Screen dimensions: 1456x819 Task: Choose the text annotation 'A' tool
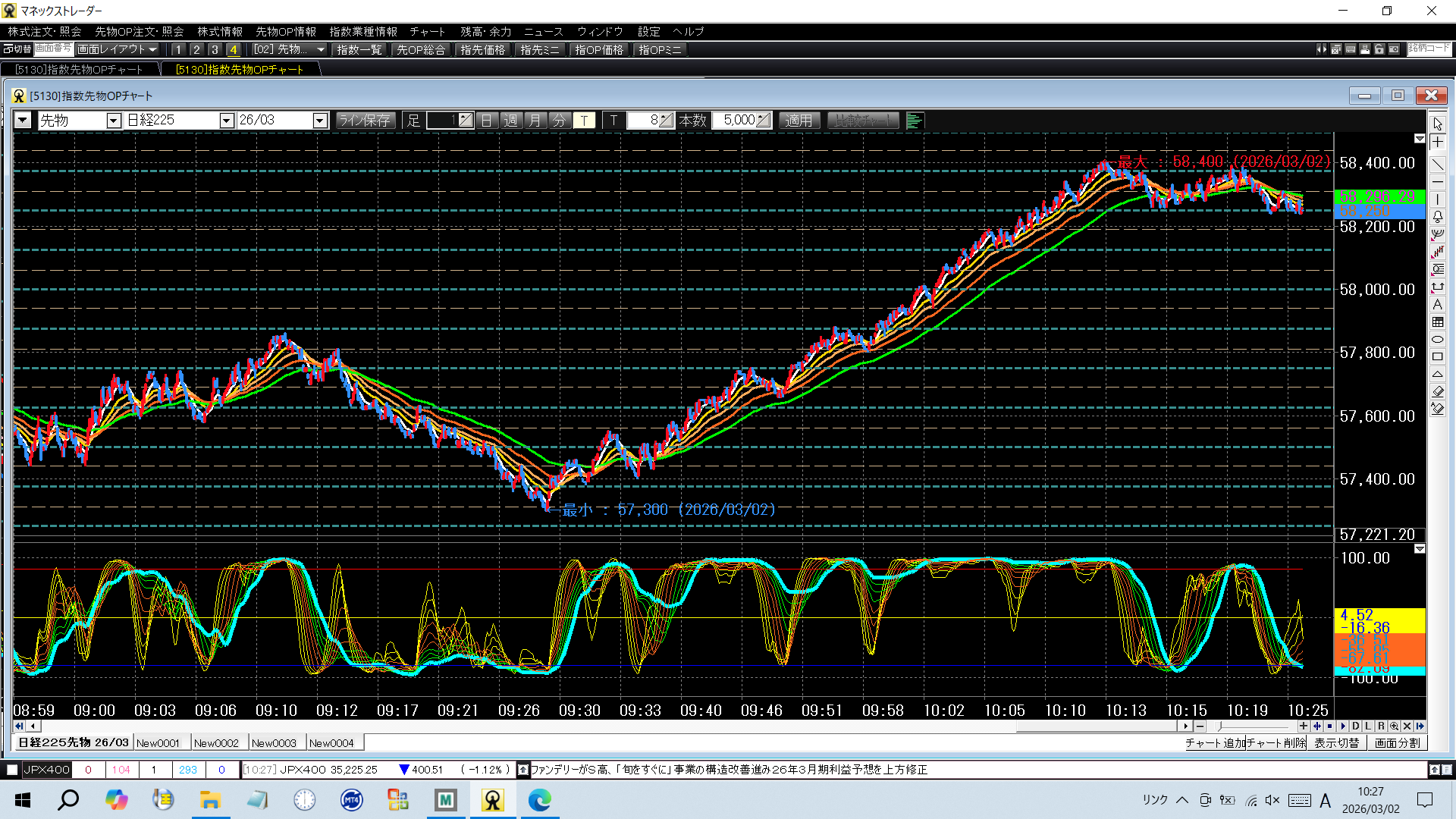click(1437, 305)
